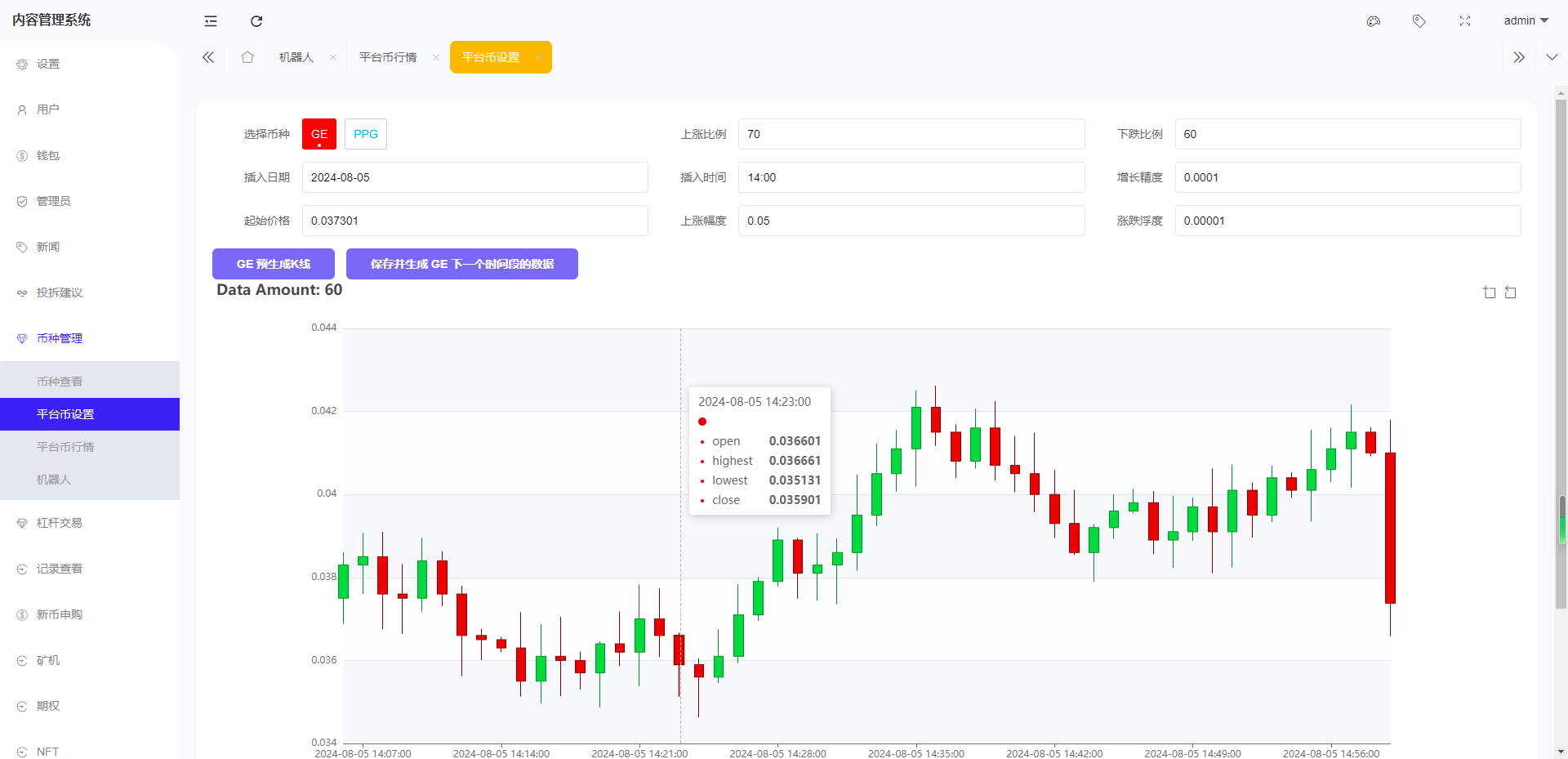Collapse the sidebar with the hamburger icon

[x=210, y=21]
